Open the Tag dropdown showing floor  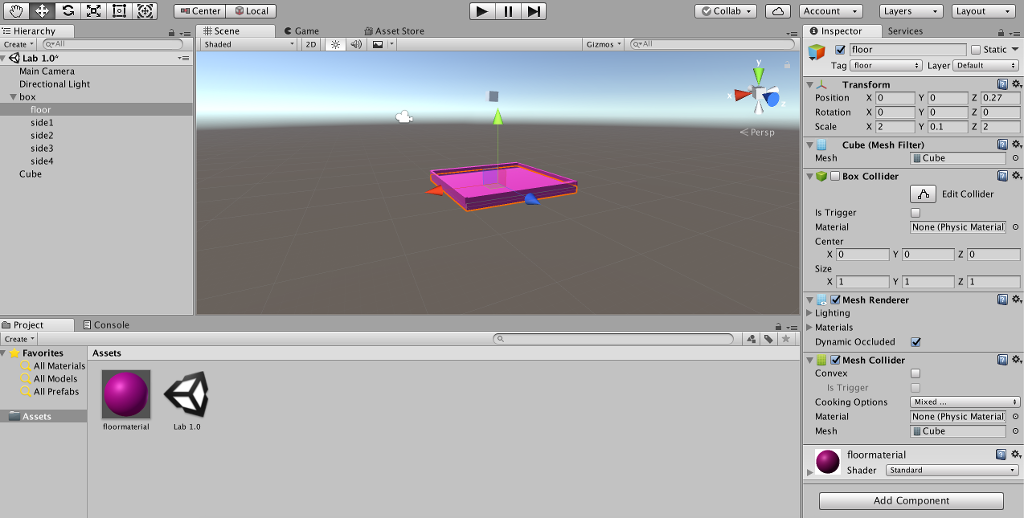(x=886, y=65)
